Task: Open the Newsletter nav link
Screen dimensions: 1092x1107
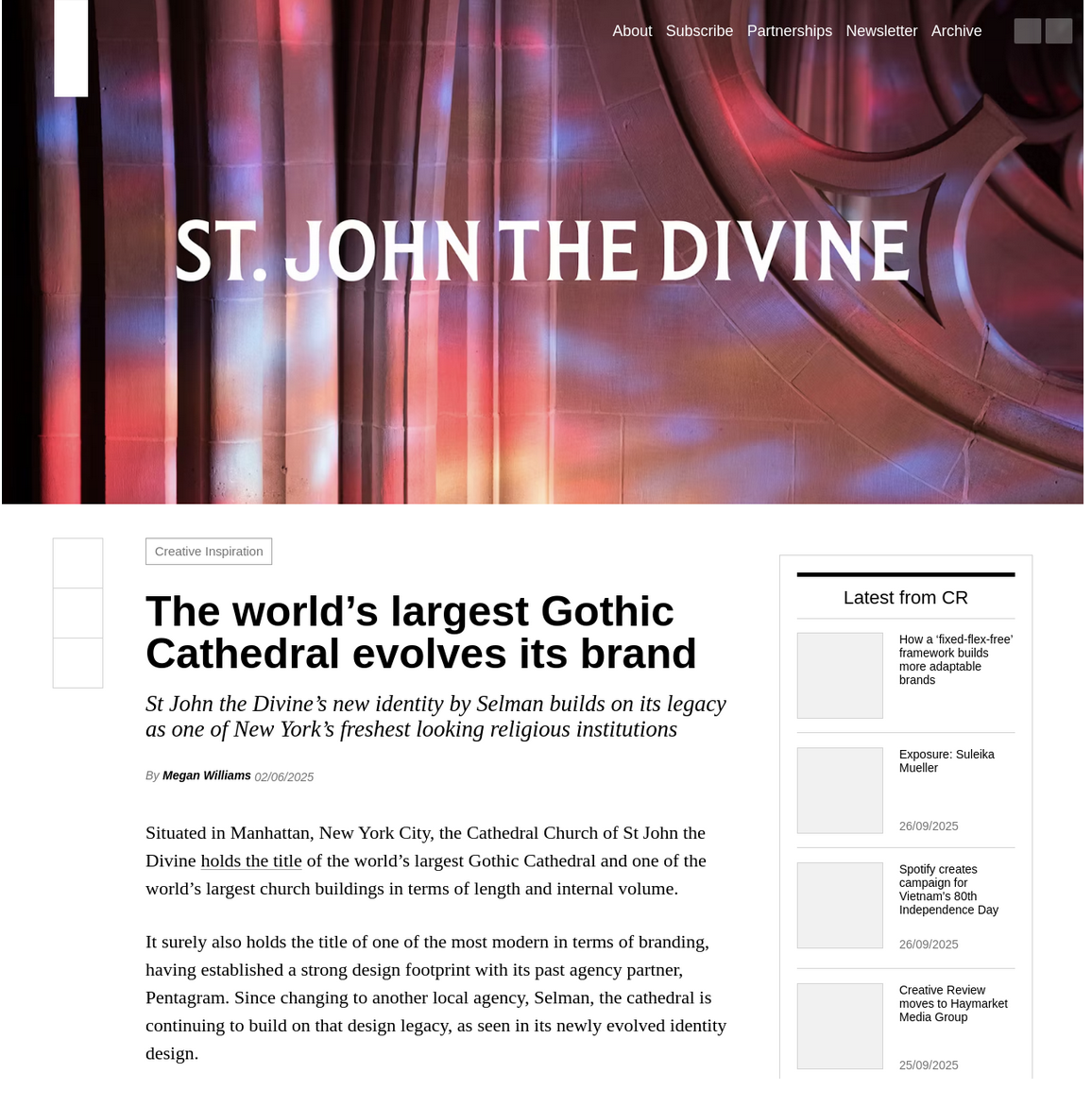Action: (x=881, y=31)
